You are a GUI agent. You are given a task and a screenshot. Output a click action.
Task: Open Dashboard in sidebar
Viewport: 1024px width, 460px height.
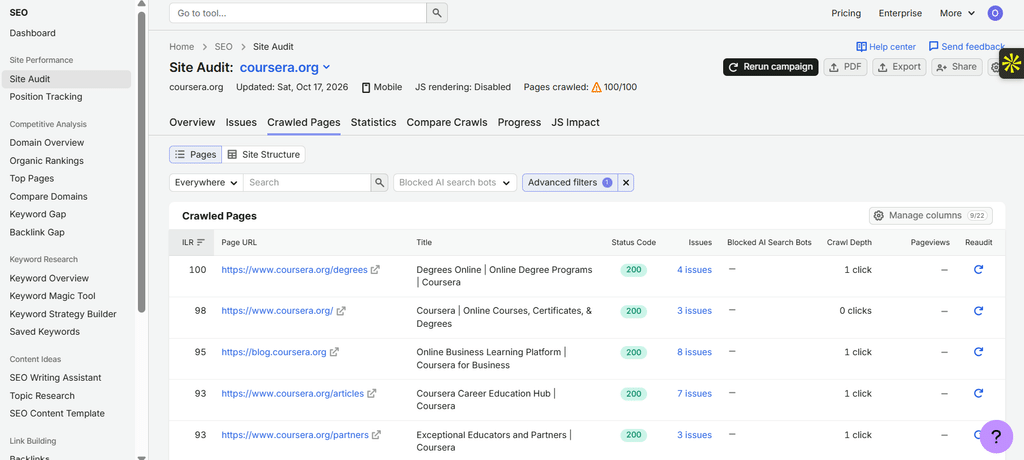click(x=33, y=33)
